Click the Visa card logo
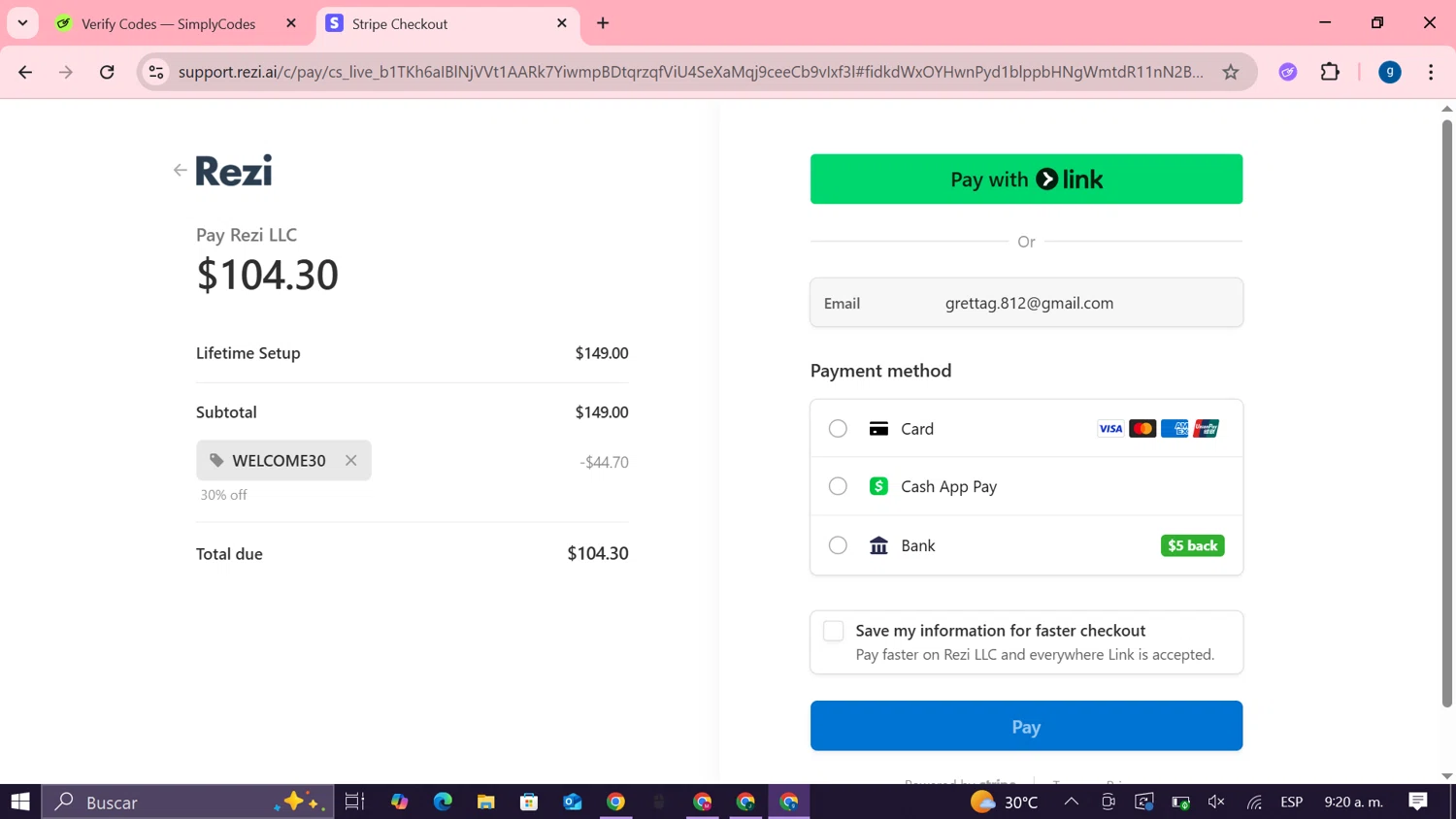This screenshot has width=1456, height=819. (x=1110, y=429)
